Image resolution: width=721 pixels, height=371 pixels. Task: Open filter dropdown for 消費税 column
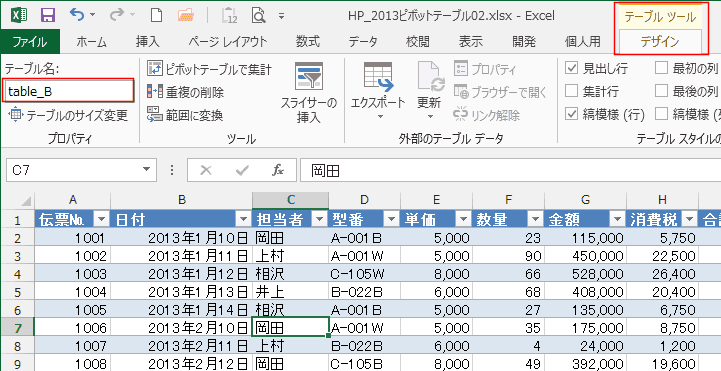pyautogui.click(x=690, y=220)
